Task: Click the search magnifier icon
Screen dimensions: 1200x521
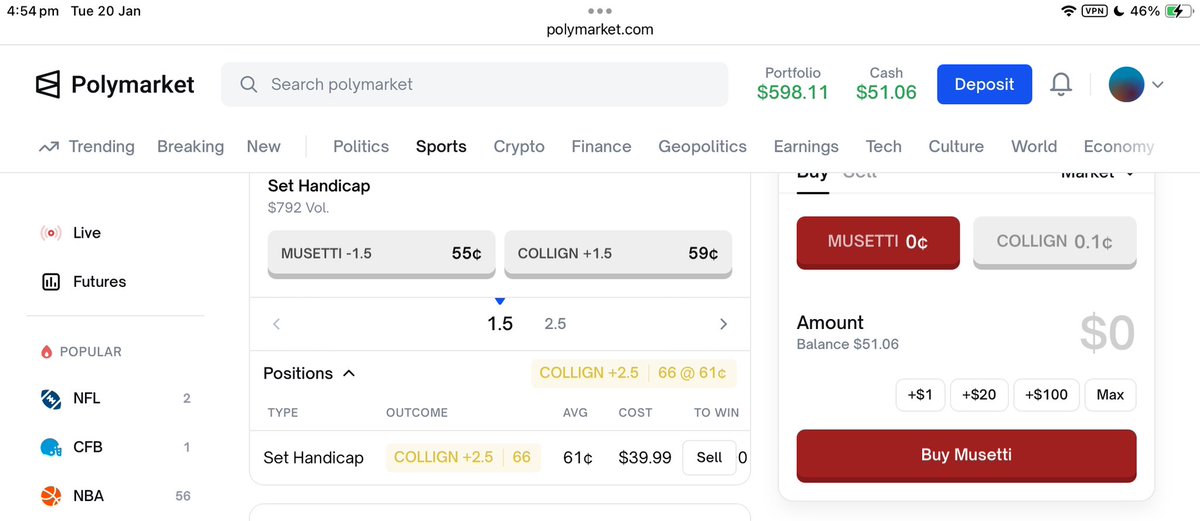Action: (249, 85)
